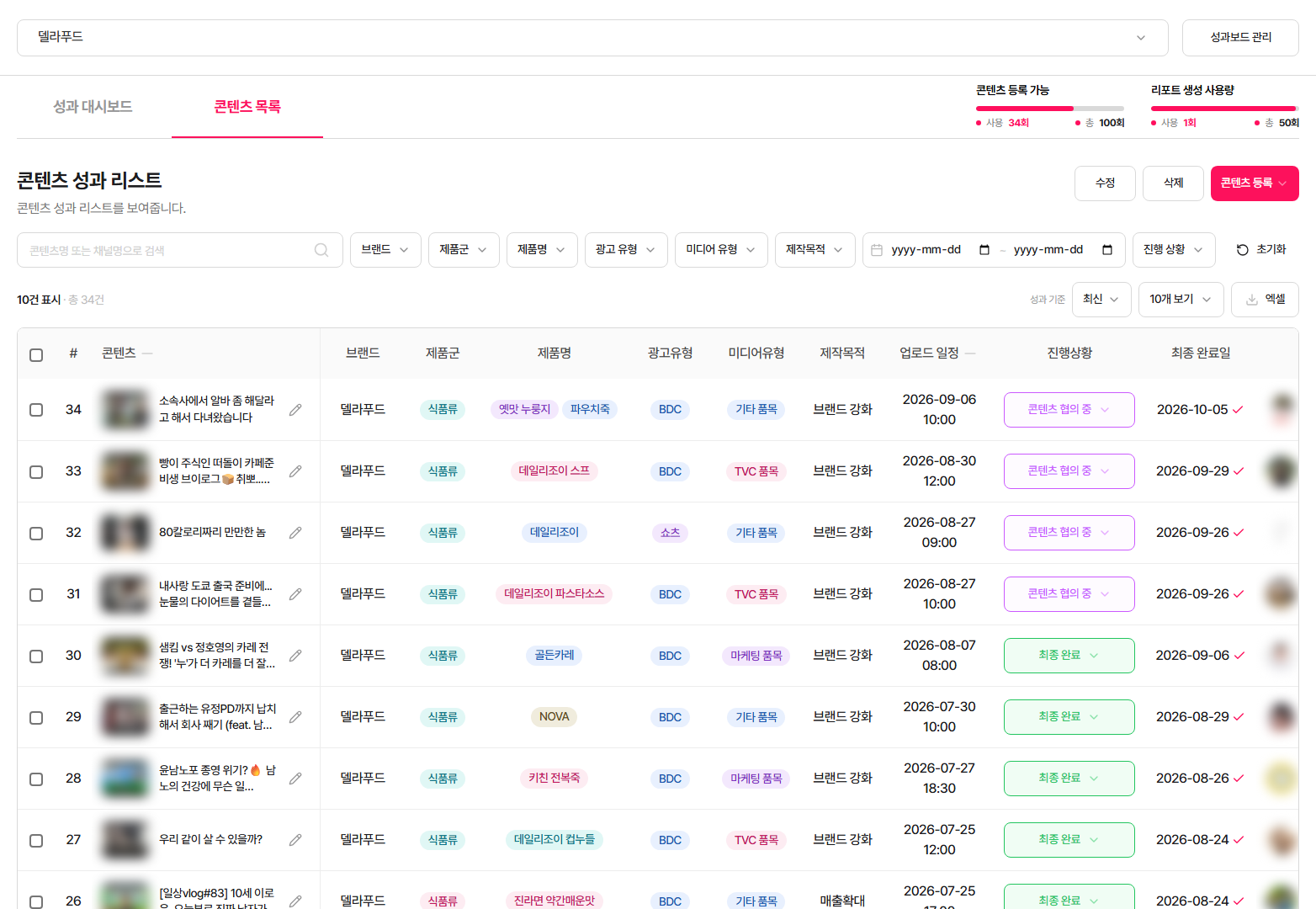Image resolution: width=1316 pixels, height=909 pixels.
Task: Focus the content or channel search field
Action: tap(180, 250)
